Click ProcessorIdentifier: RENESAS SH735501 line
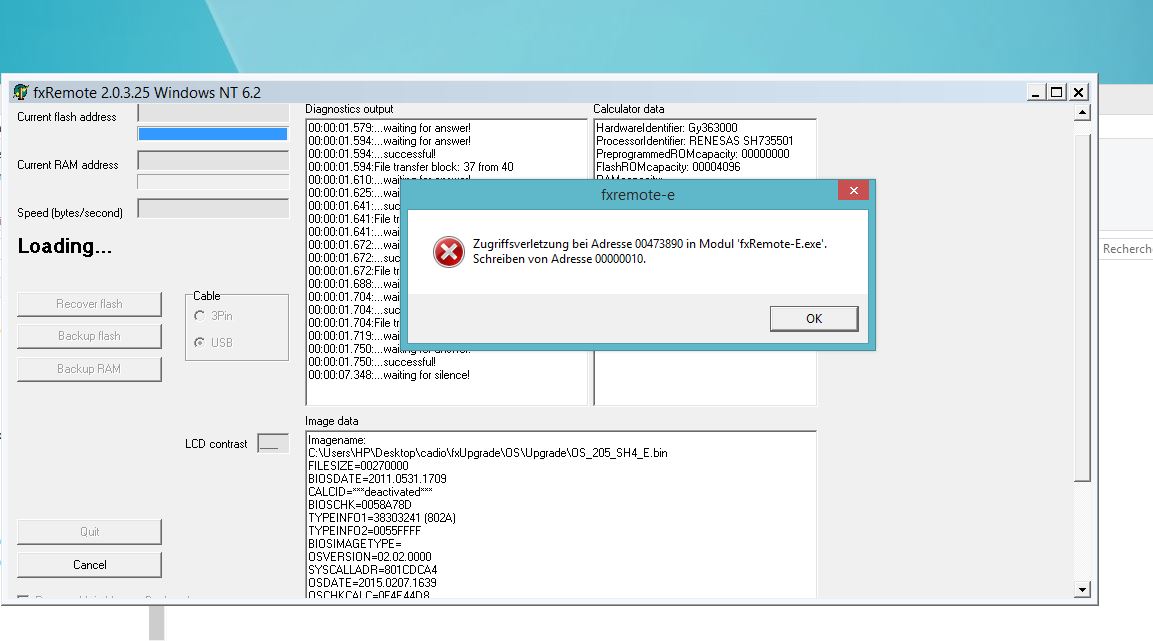The image size is (1153, 641). pyautogui.click(x=695, y=141)
